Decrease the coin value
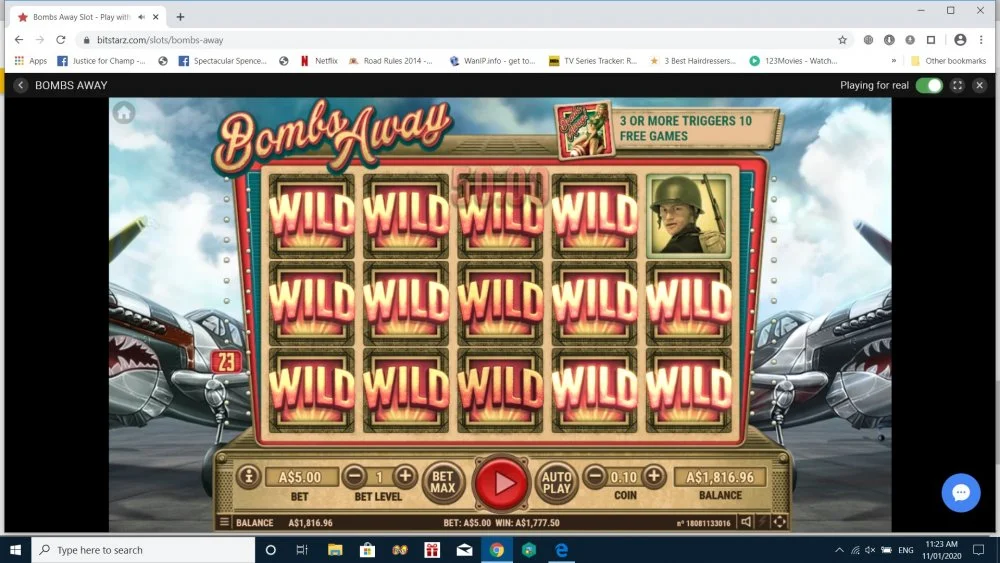Image resolution: width=1000 pixels, height=563 pixels. [594, 476]
